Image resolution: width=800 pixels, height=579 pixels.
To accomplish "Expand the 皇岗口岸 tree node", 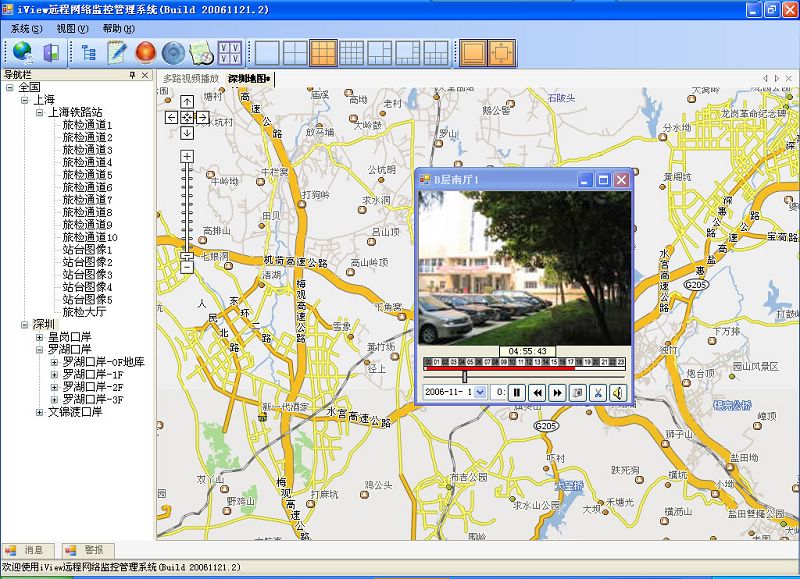I will (40, 337).
